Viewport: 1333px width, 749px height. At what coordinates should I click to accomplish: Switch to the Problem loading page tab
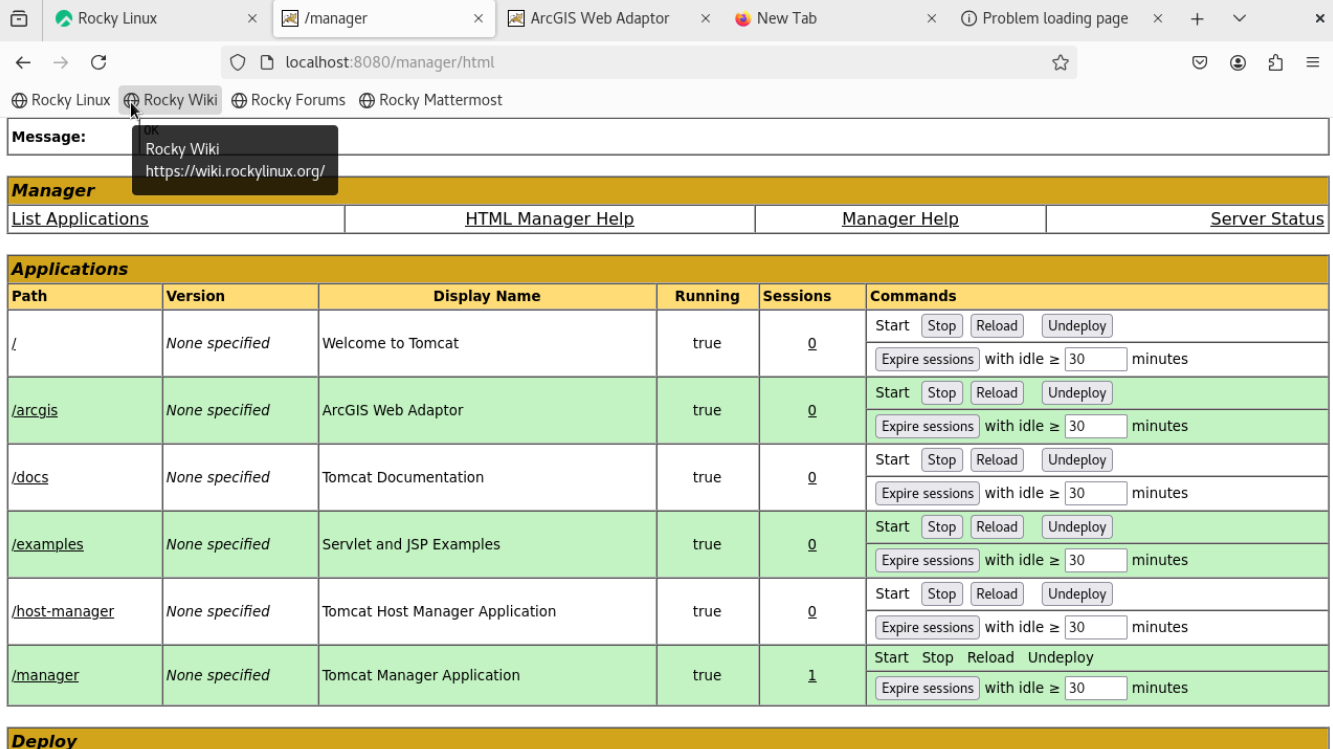[x=1063, y=18]
